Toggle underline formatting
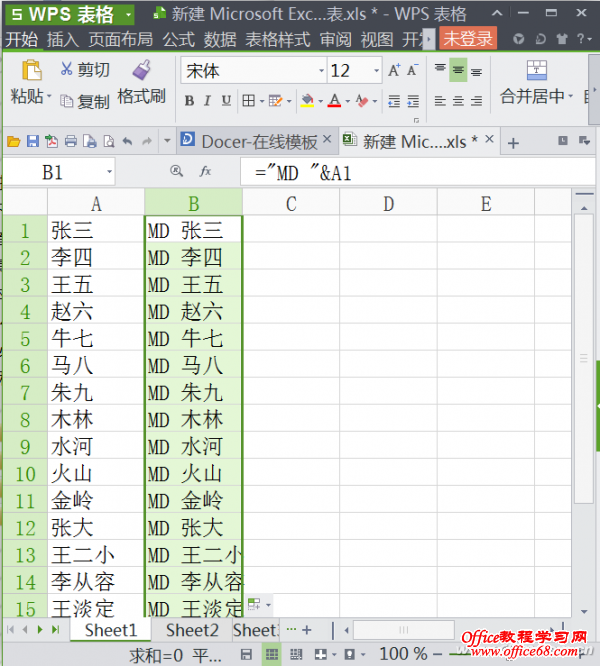600x666 pixels. pos(226,101)
